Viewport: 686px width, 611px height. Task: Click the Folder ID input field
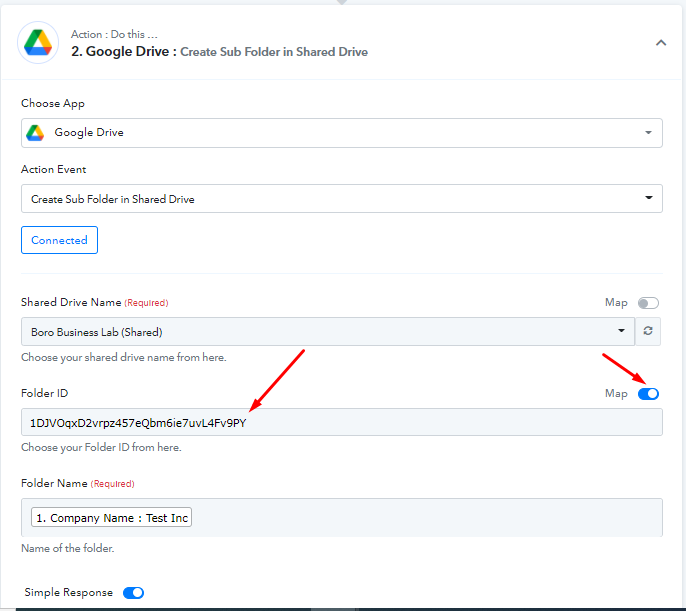click(x=342, y=422)
